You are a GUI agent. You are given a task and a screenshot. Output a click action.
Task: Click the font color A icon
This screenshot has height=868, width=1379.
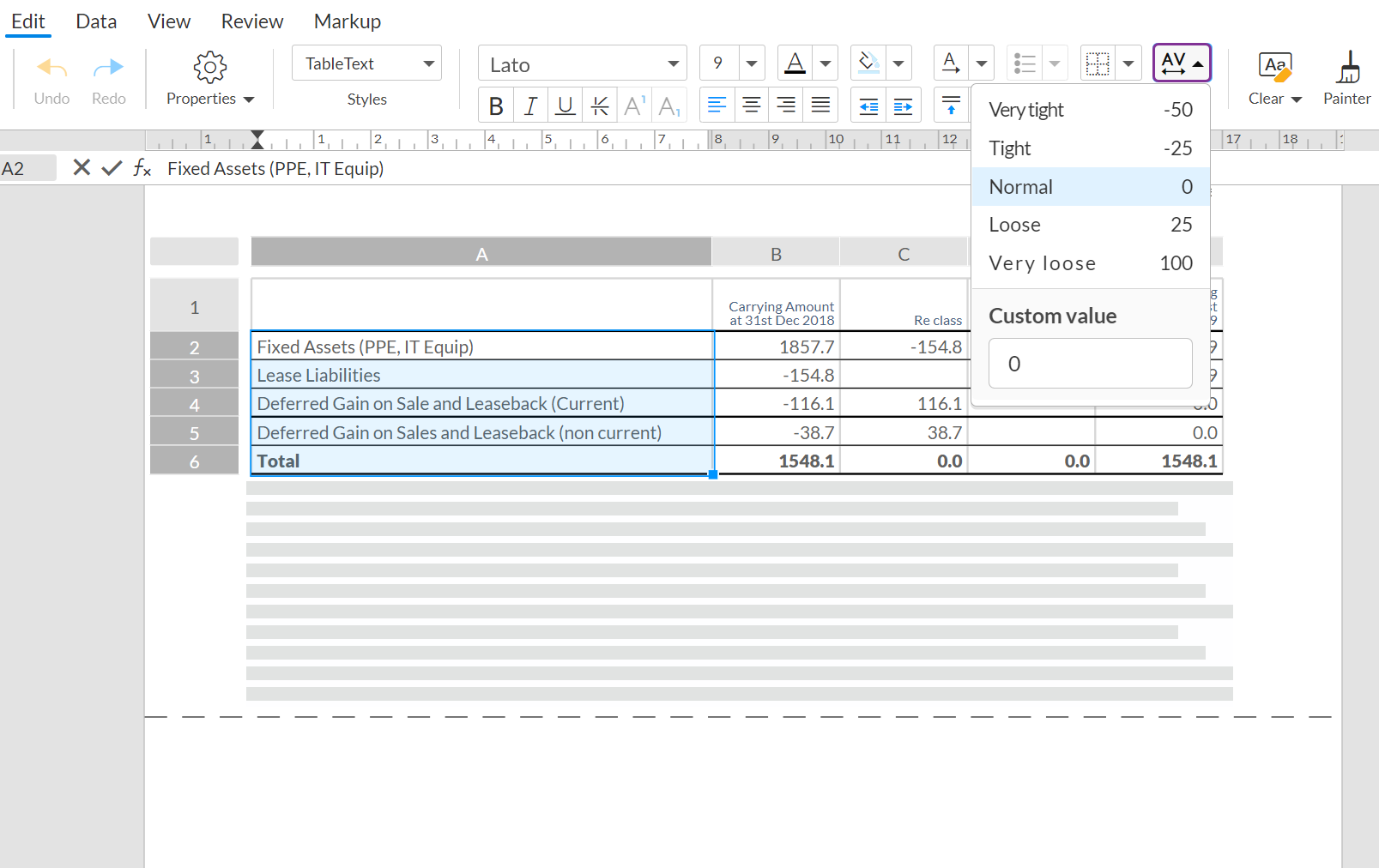click(795, 63)
